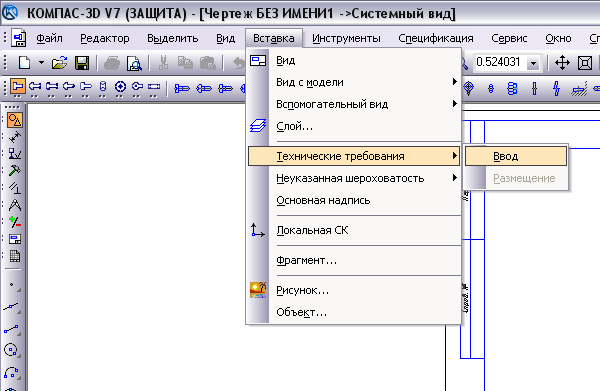
Task: Choose Объект... in the Вставка menu
Action: coord(354,312)
